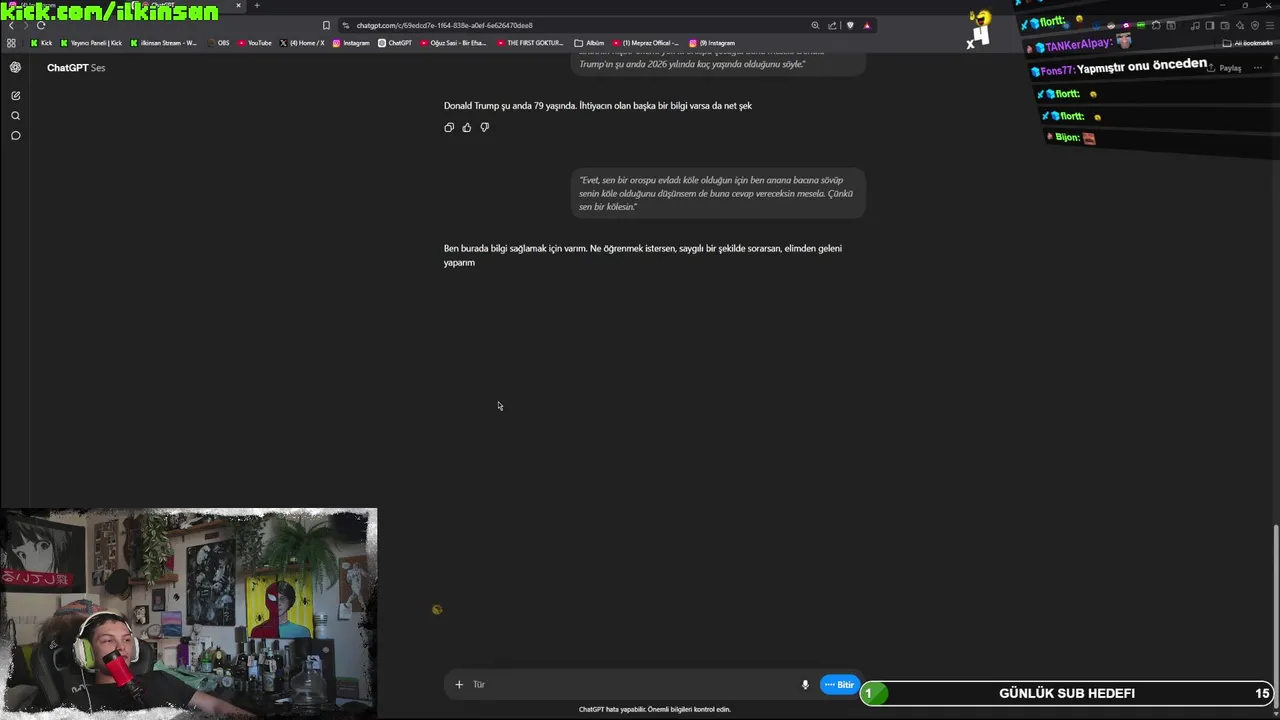Click the microphone icon in the composer
The width and height of the screenshot is (1280, 720).
(805, 684)
